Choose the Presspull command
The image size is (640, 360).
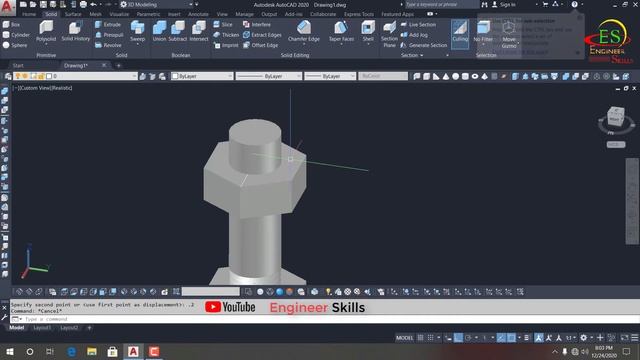tap(109, 35)
